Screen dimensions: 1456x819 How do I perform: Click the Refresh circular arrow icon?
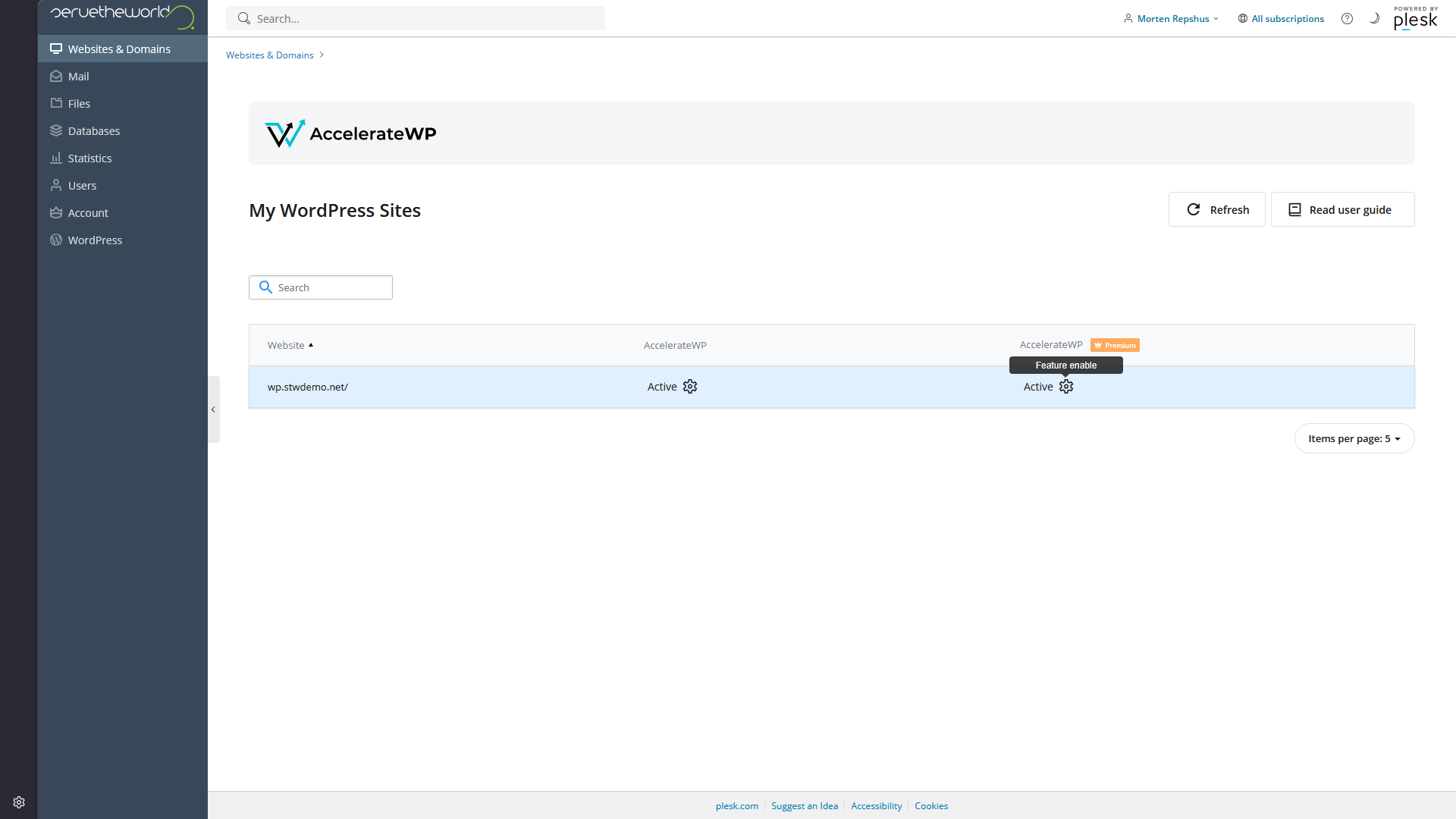1194,209
